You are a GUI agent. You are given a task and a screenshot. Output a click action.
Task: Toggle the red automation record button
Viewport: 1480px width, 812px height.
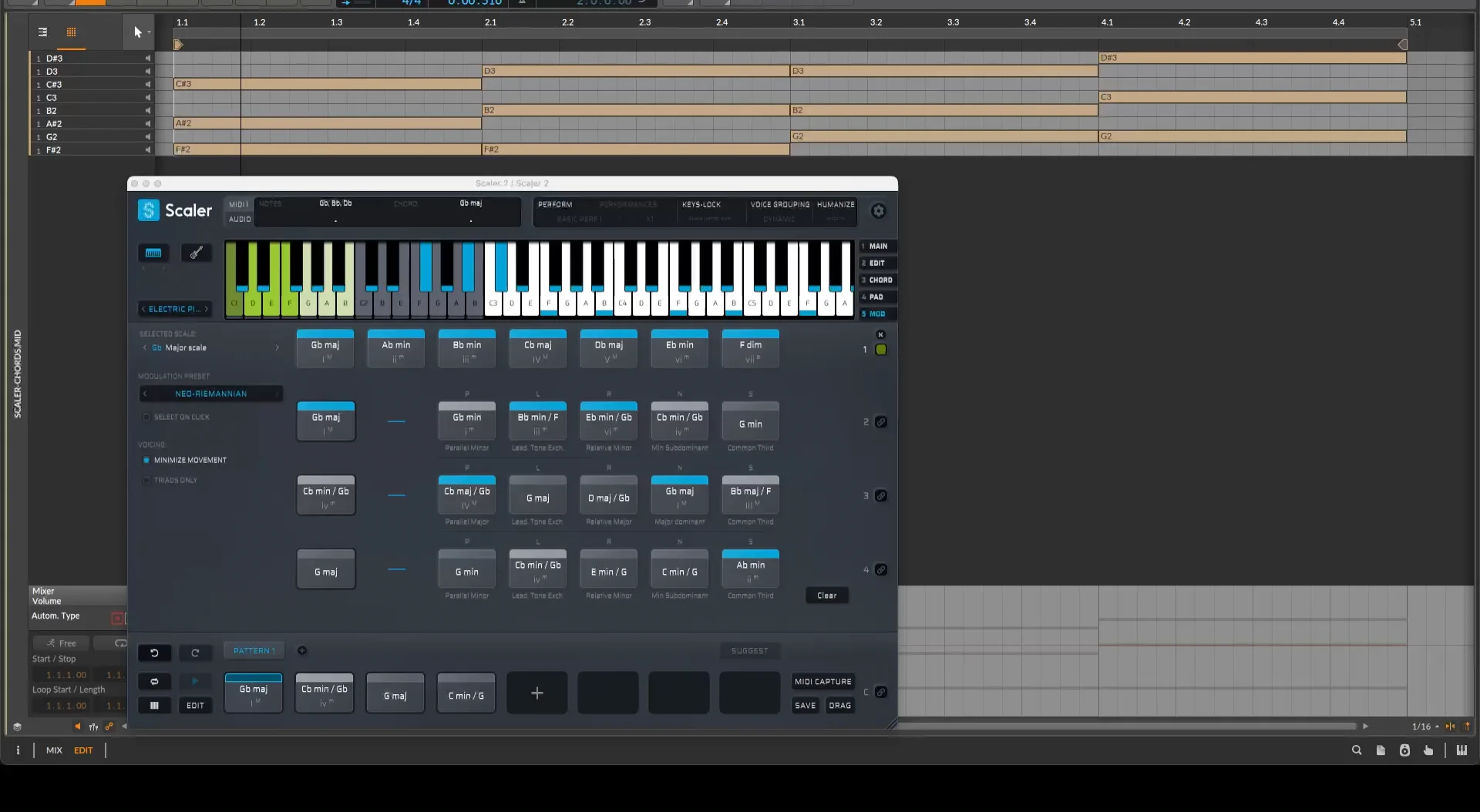point(117,618)
